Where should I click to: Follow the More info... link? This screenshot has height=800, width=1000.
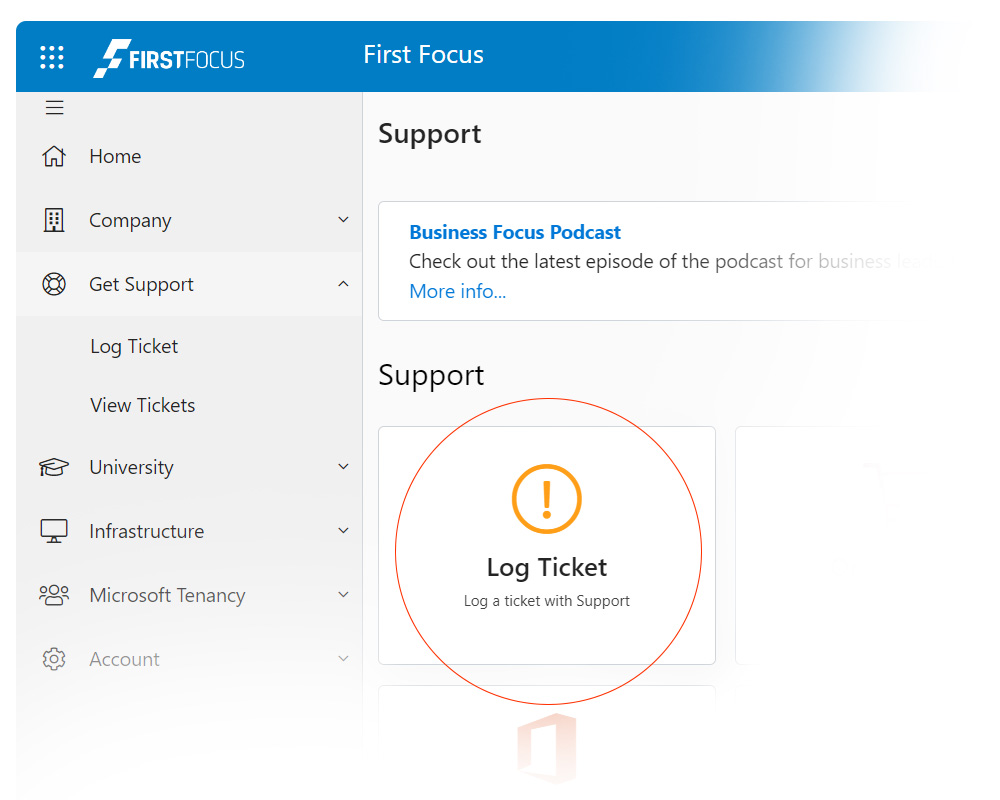pyautogui.click(x=457, y=291)
